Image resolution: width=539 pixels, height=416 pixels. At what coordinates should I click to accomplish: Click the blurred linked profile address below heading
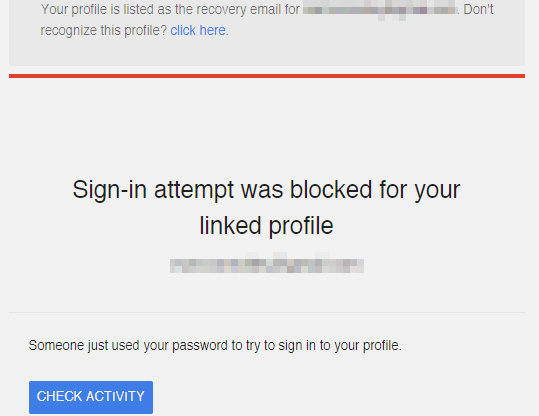tap(267, 264)
